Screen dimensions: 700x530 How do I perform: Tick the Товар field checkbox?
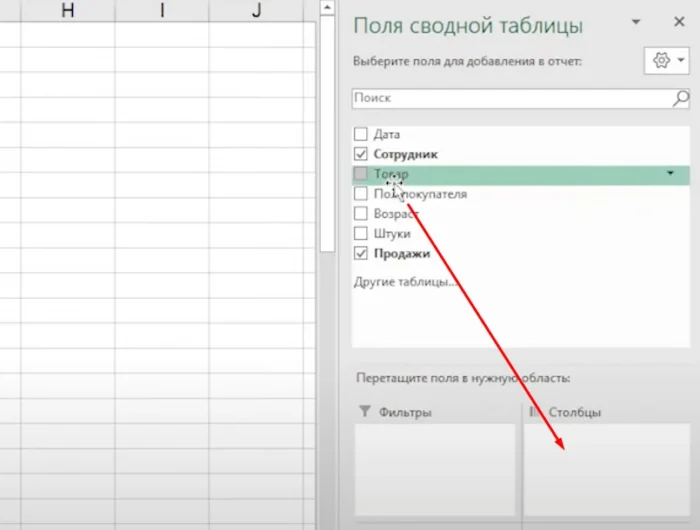coord(361,174)
